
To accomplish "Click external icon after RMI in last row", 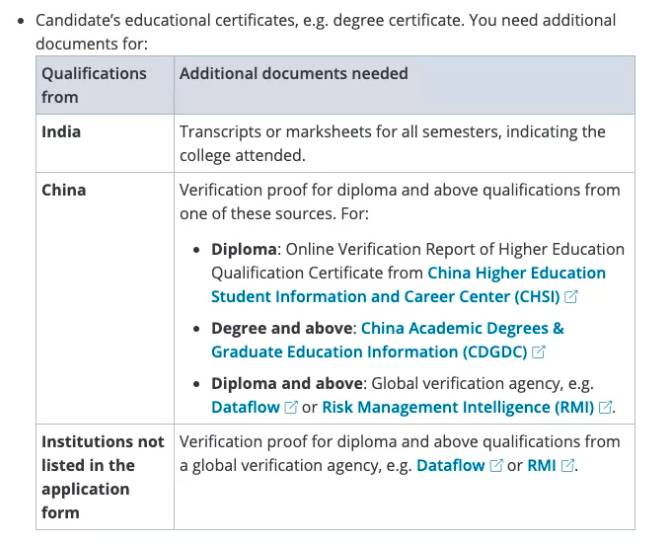I will (x=568, y=466).
